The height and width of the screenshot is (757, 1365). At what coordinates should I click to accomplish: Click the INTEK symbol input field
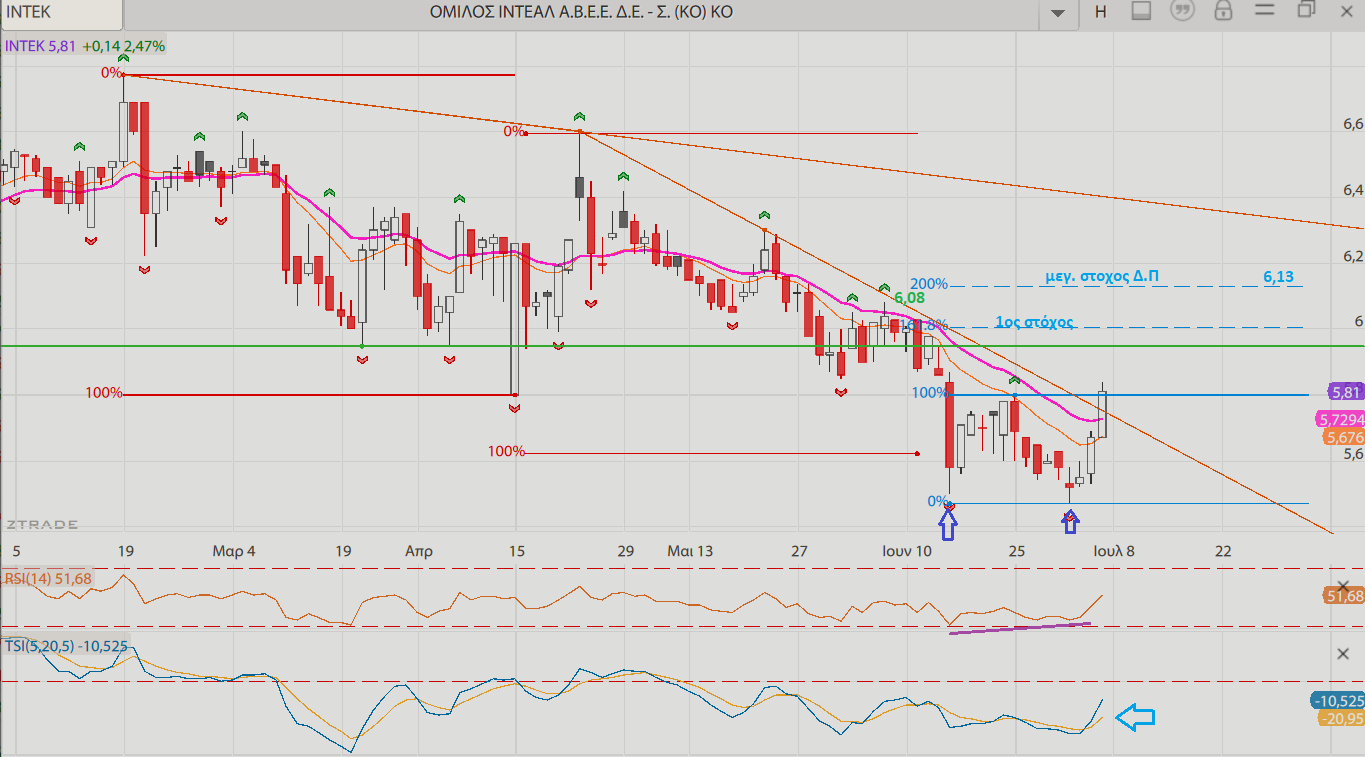(63, 13)
